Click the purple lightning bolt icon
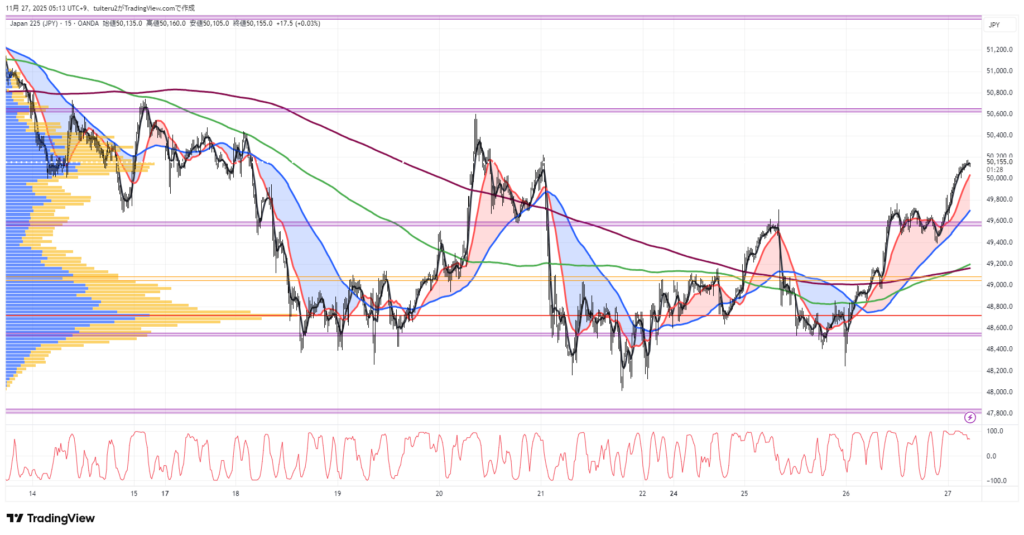 click(969, 416)
